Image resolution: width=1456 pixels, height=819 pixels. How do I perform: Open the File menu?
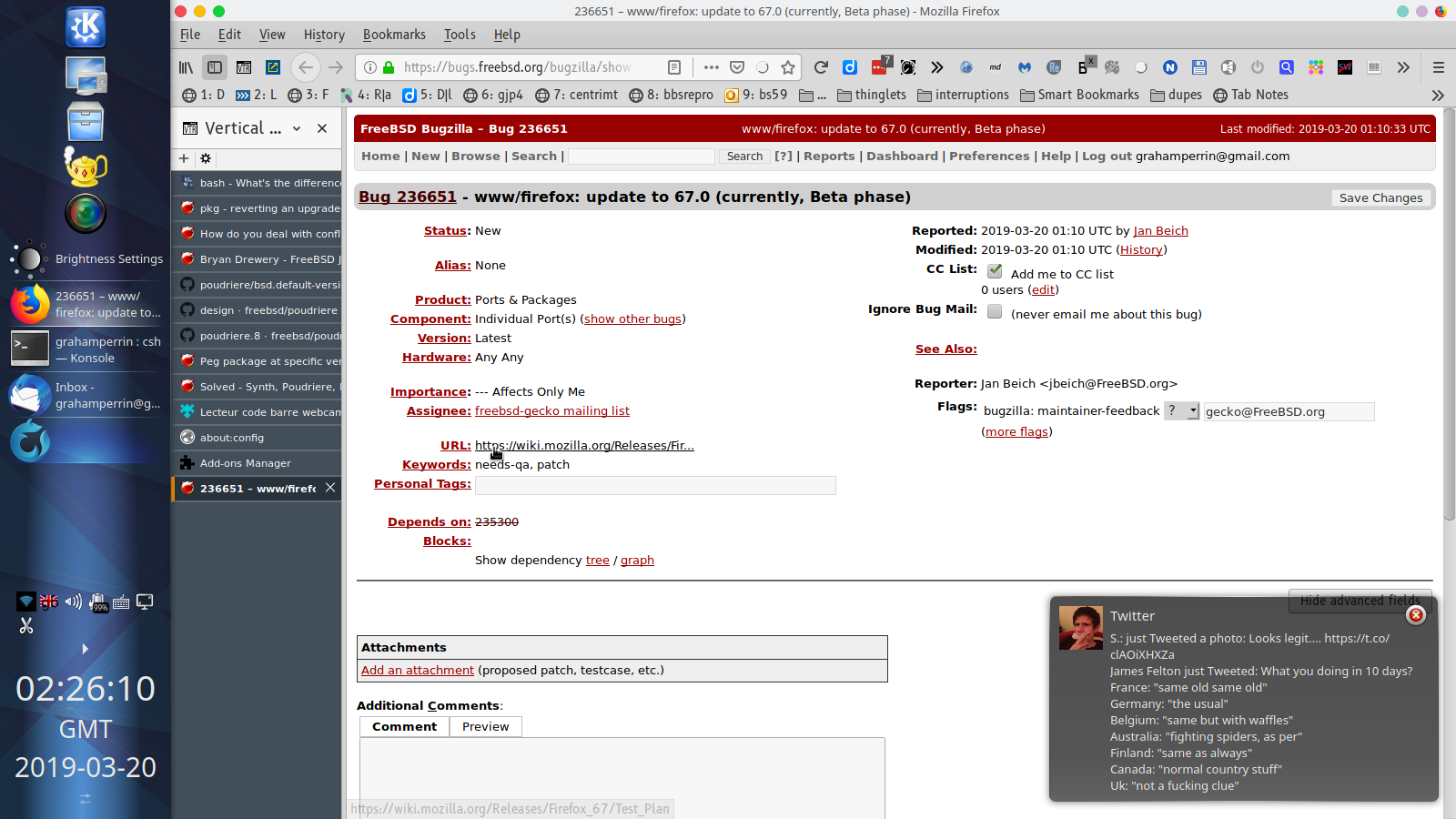pos(190,35)
